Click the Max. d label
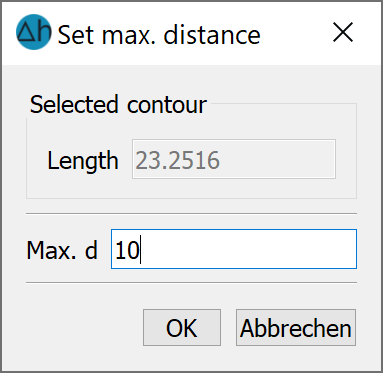This screenshot has width=383, height=373. tap(62, 250)
